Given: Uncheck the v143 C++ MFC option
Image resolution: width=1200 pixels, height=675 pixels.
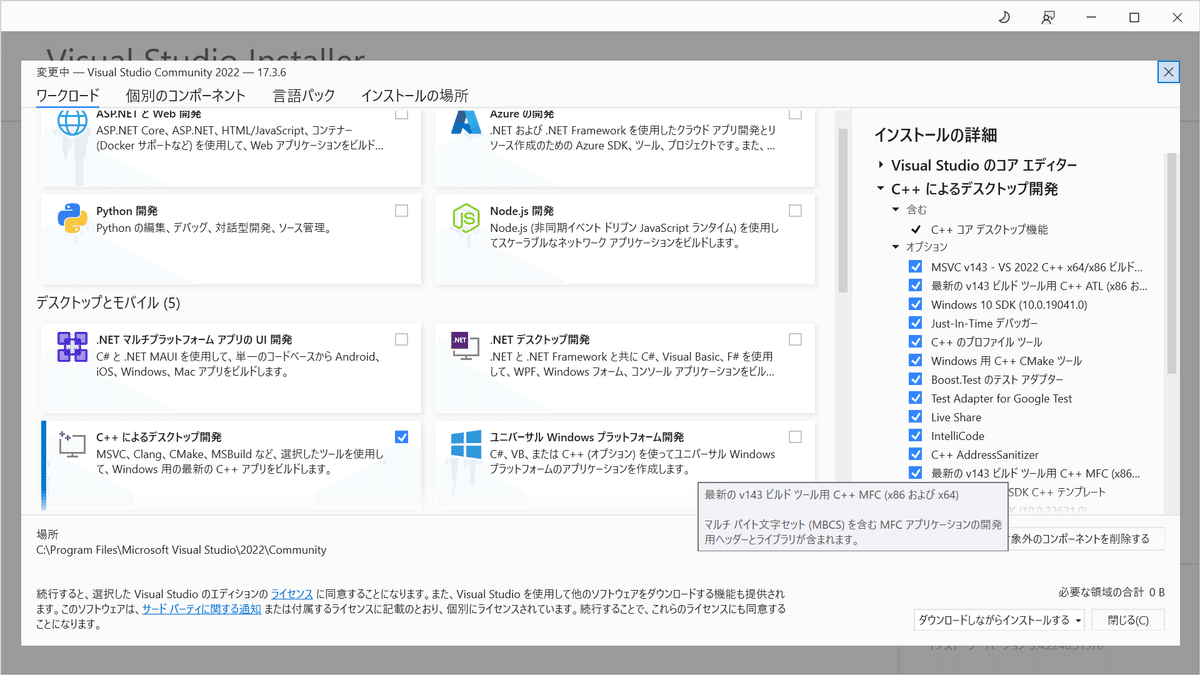Looking at the screenshot, I should [x=915, y=473].
